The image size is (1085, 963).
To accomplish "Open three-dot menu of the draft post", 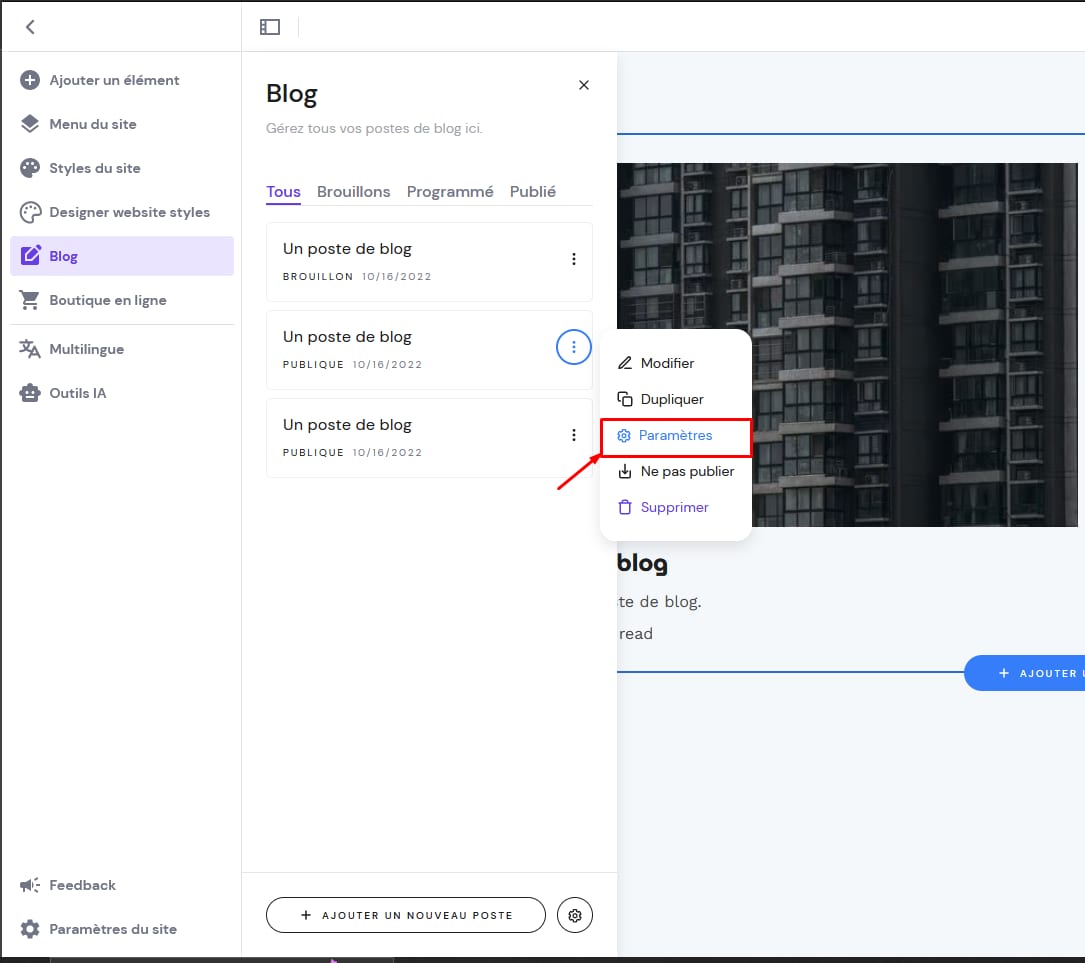I will click(574, 259).
